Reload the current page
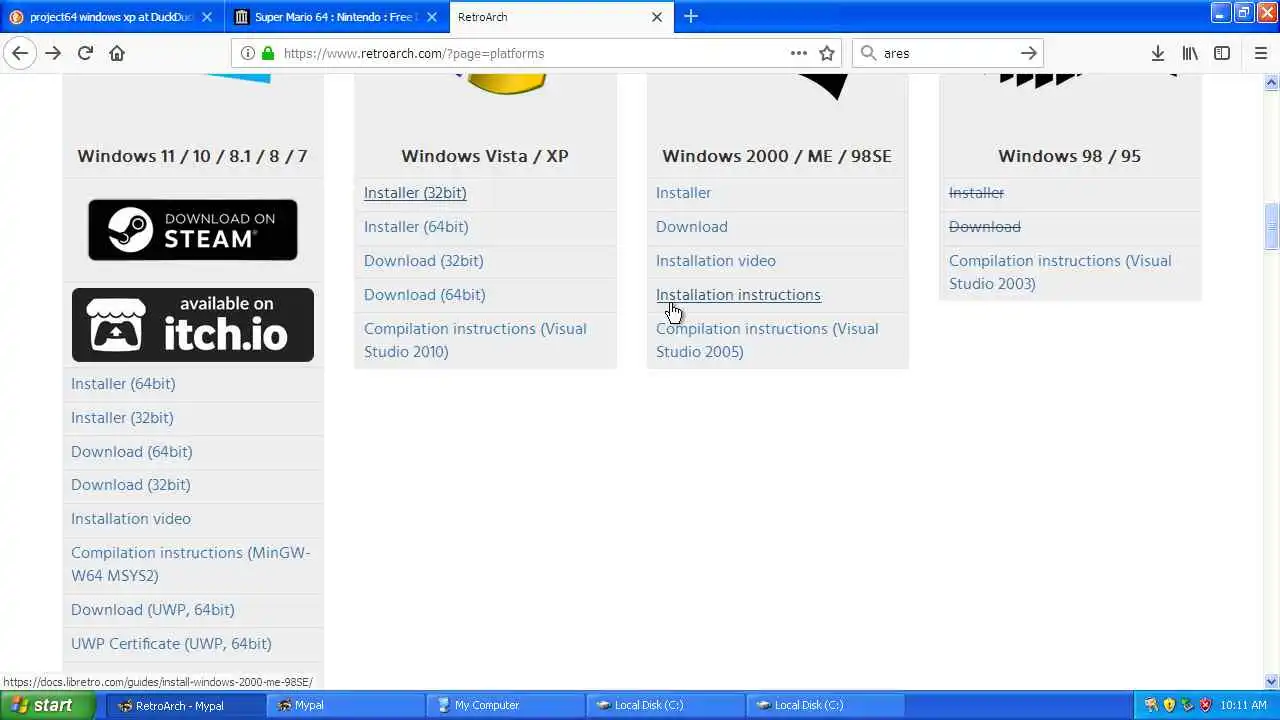The width and height of the screenshot is (1280, 720). tap(85, 53)
